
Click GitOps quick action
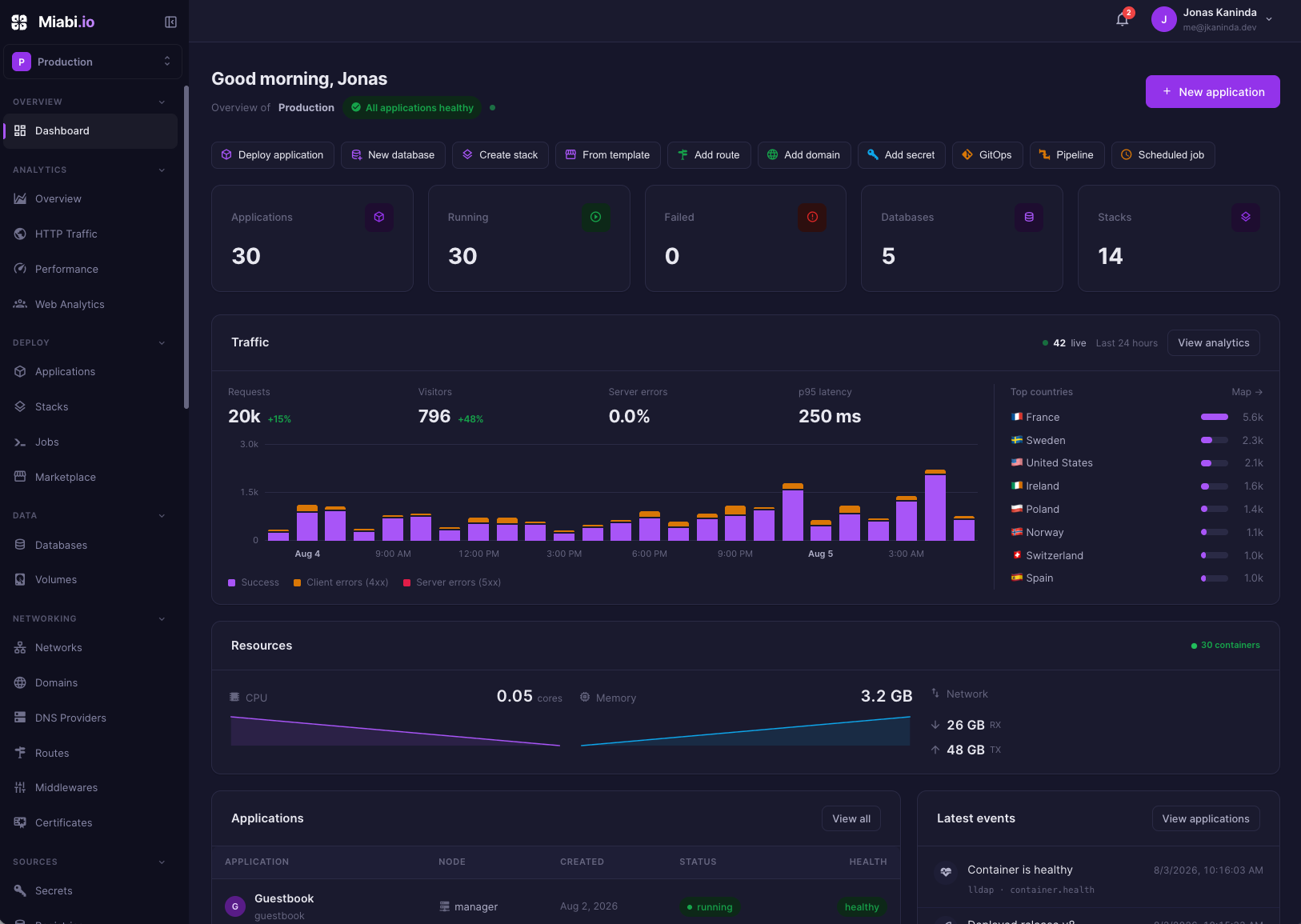point(987,155)
